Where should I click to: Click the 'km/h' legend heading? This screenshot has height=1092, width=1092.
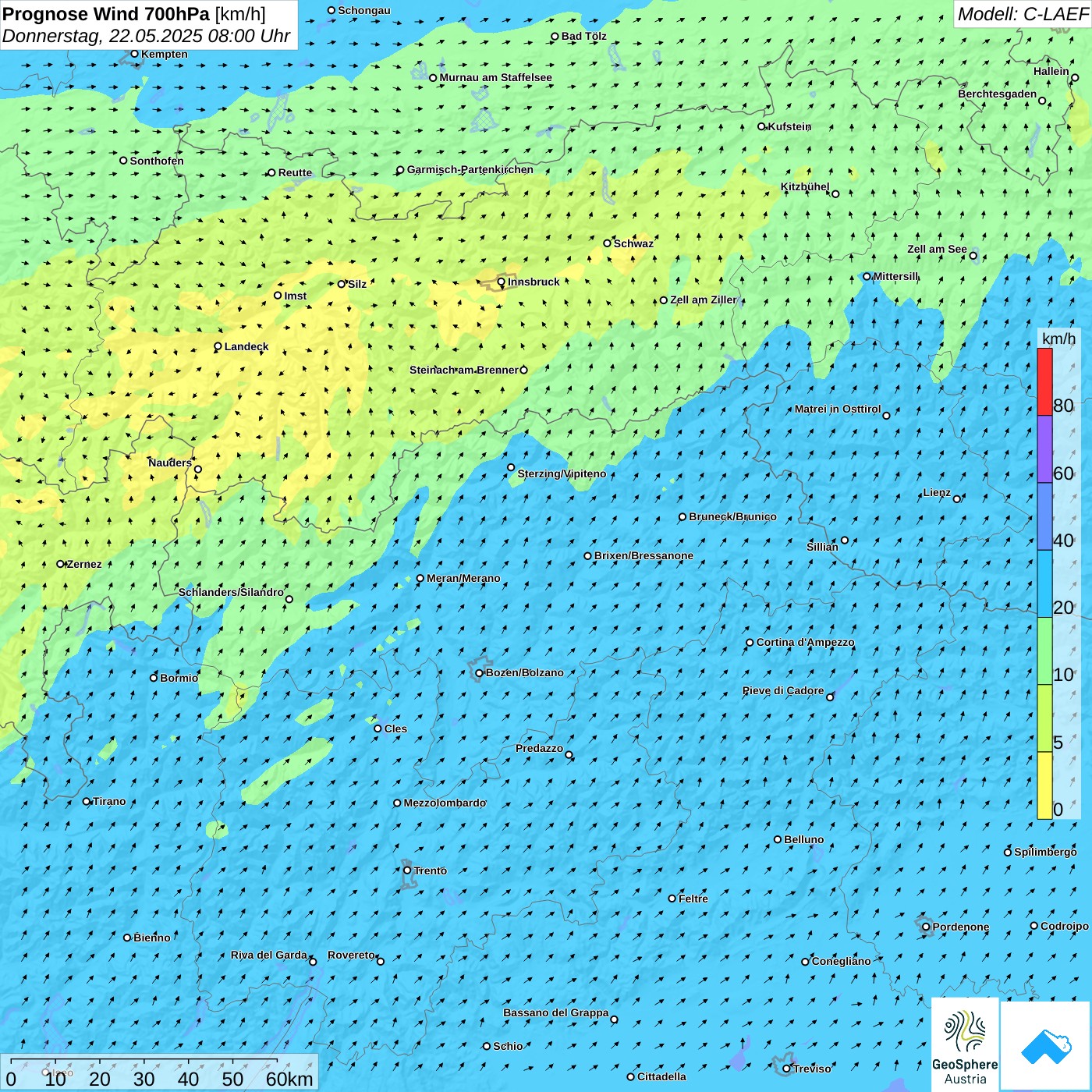tap(1058, 338)
